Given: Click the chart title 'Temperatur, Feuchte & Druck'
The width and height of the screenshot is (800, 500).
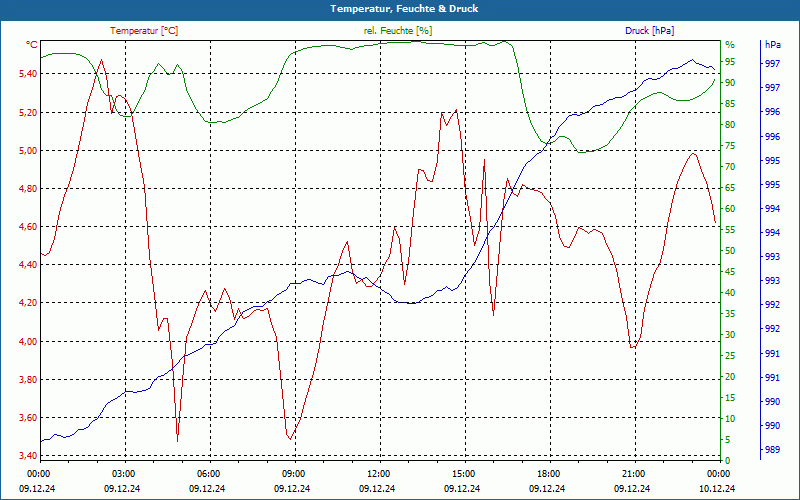Looking at the screenshot, I should (404, 9).
